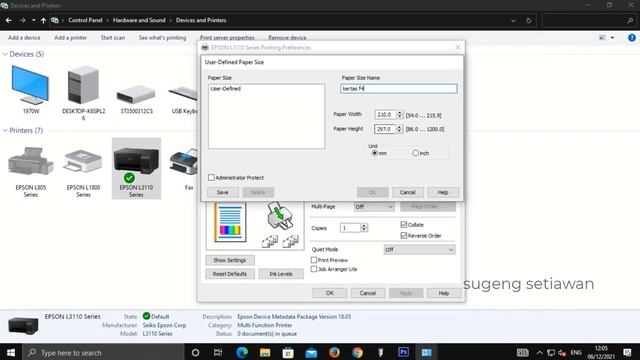Open Devices and Printers help icon
This screenshot has height=360, width=640.
tap(631, 38)
